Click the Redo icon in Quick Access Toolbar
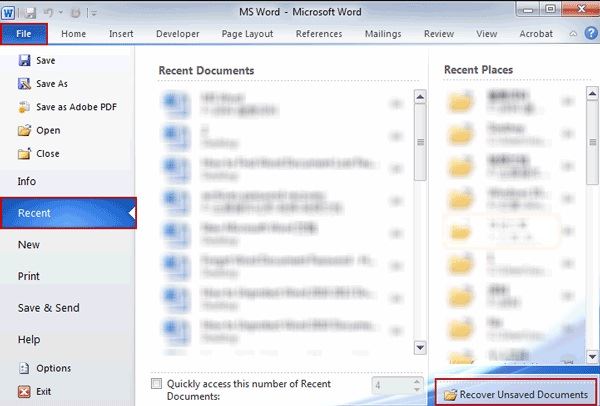 [x=76, y=13]
